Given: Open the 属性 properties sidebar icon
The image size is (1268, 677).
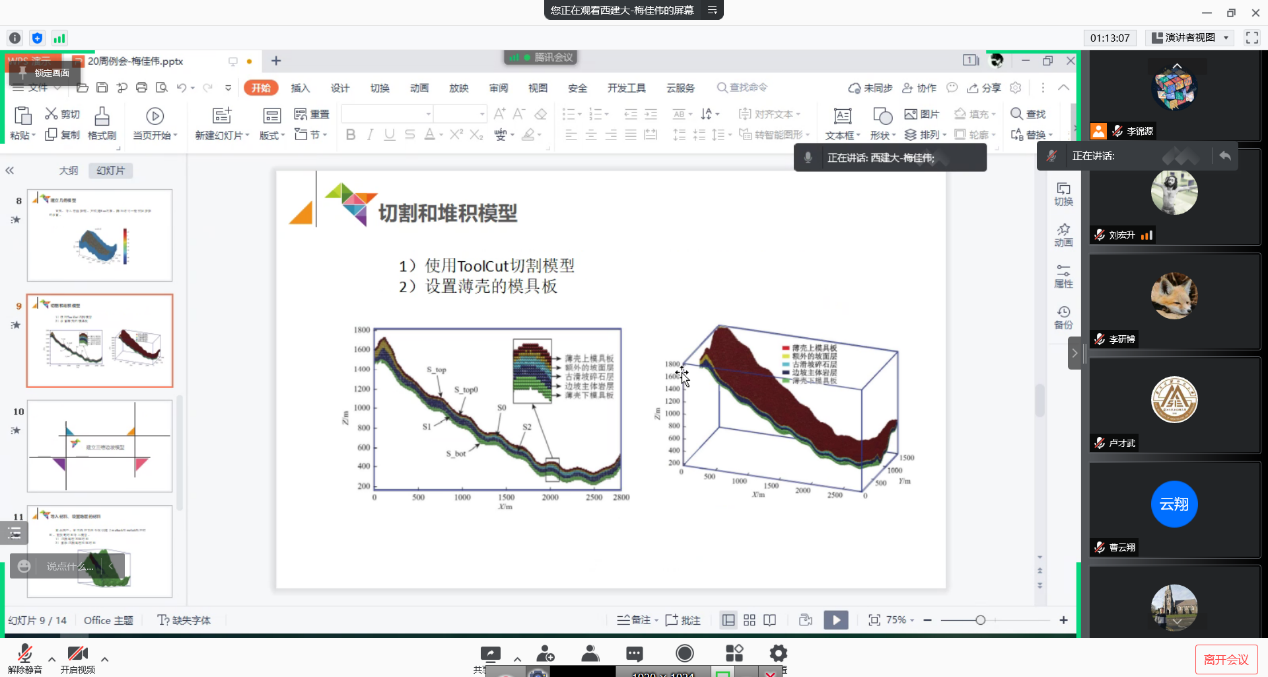Looking at the screenshot, I should click(x=1063, y=277).
